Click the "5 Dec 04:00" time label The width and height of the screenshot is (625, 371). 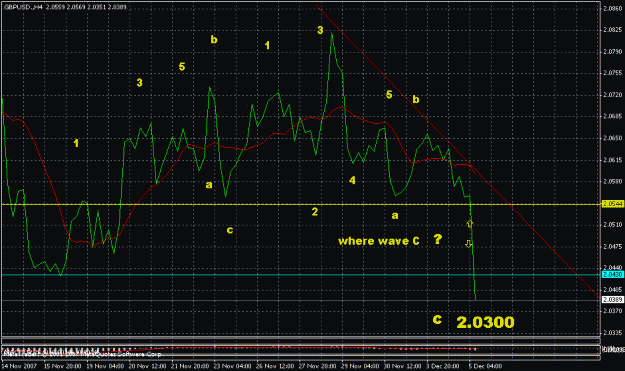pos(485,366)
